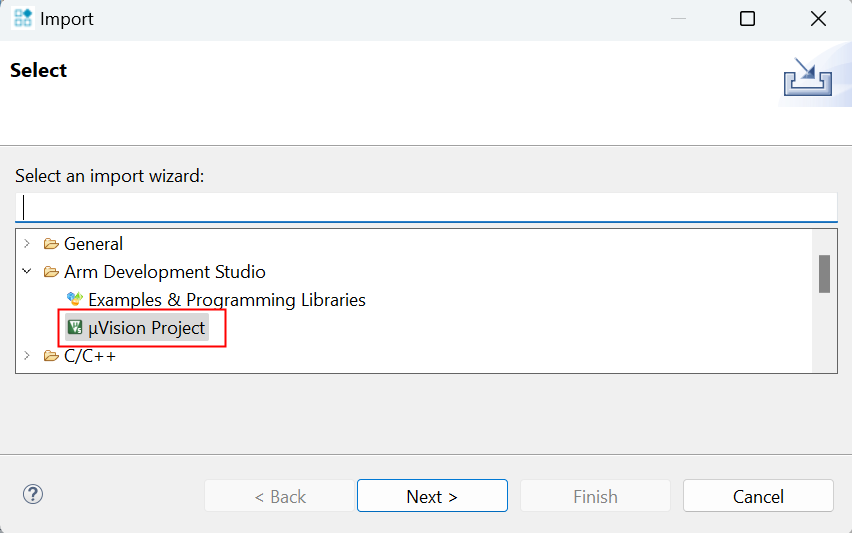Focus the wizard filter text field

[x=425, y=207]
